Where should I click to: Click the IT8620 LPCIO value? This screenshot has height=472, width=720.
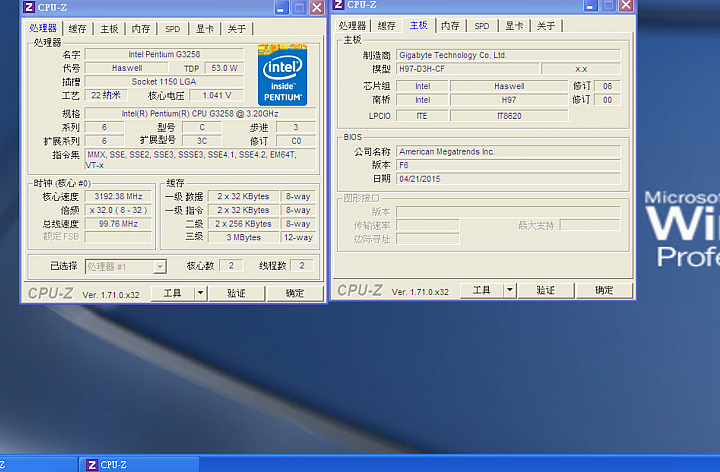[509, 116]
